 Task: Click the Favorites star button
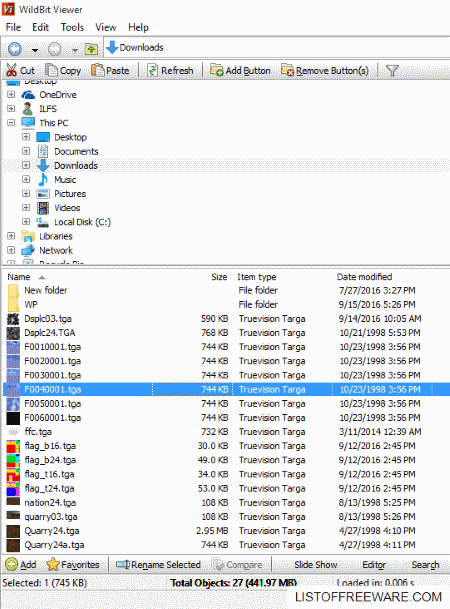[x=73, y=564]
